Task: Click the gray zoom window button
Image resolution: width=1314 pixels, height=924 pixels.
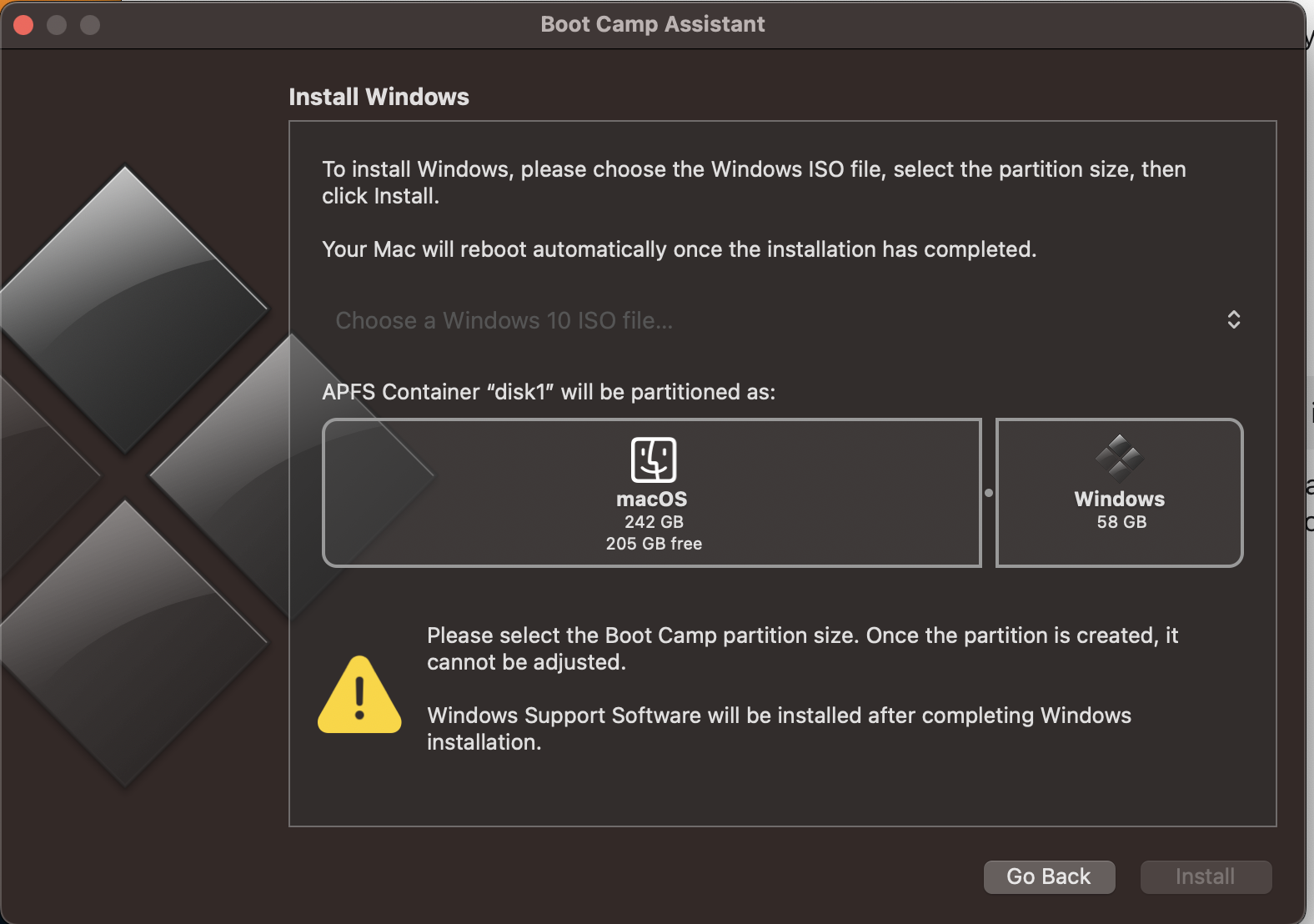Action: [90, 25]
